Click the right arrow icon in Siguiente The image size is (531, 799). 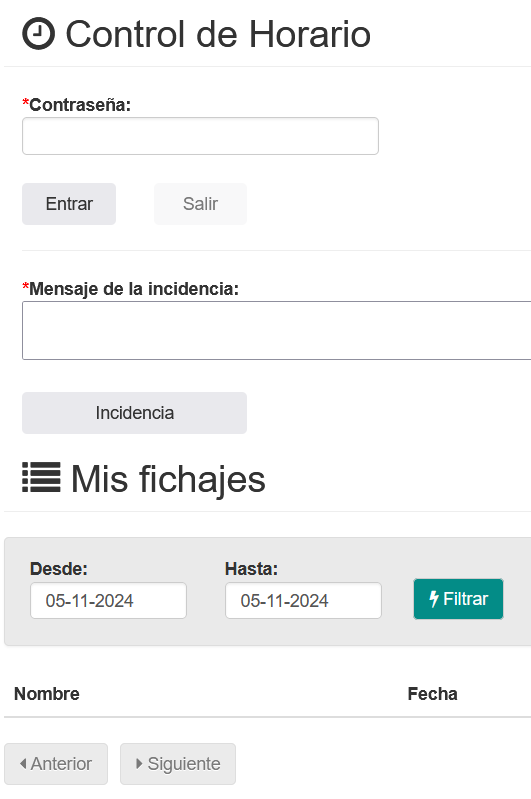click(139, 763)
